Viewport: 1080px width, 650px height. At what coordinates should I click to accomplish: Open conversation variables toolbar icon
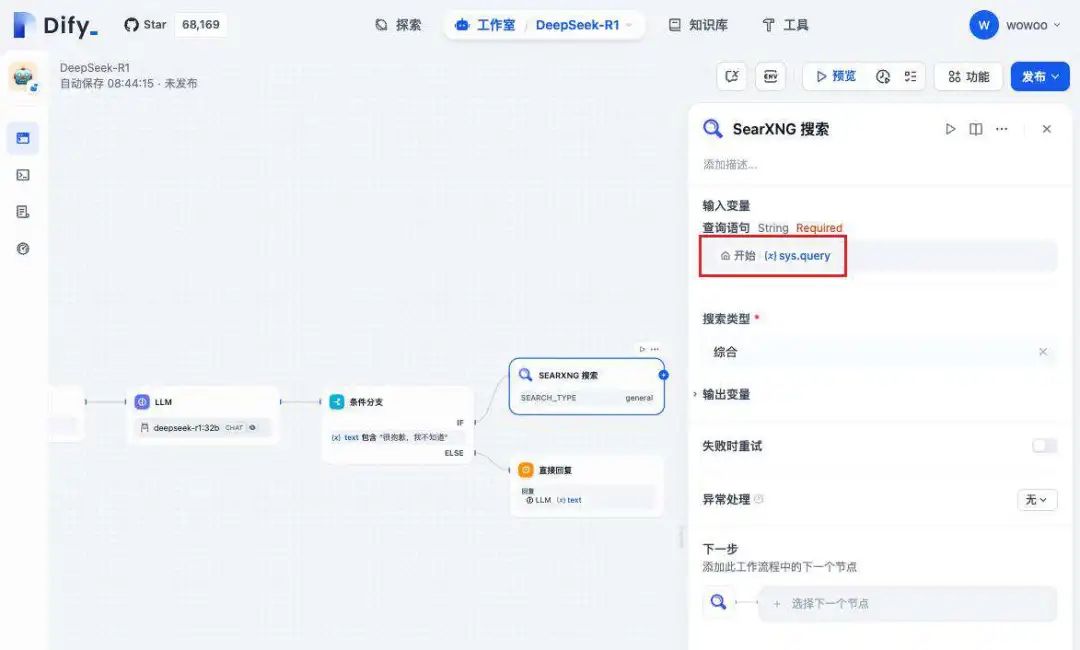731,76
